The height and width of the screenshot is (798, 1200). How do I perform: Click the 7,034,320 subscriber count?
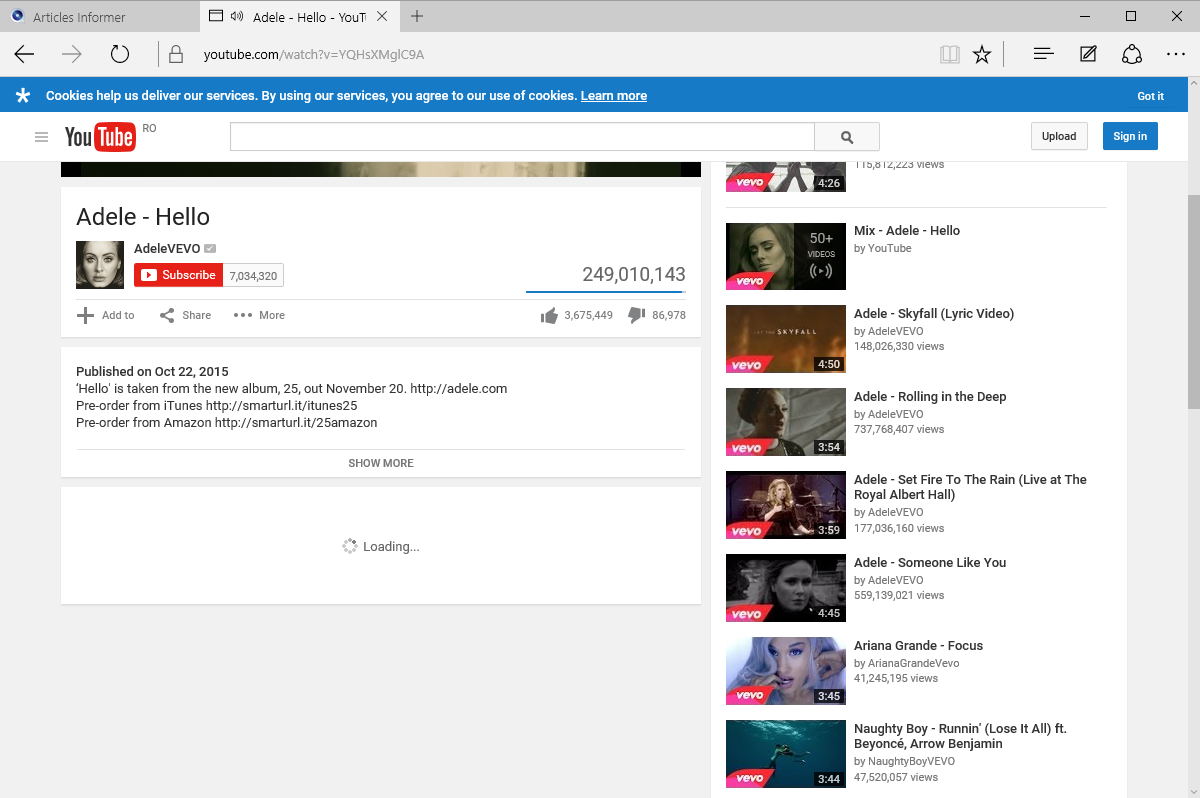(x=253, y=276)
